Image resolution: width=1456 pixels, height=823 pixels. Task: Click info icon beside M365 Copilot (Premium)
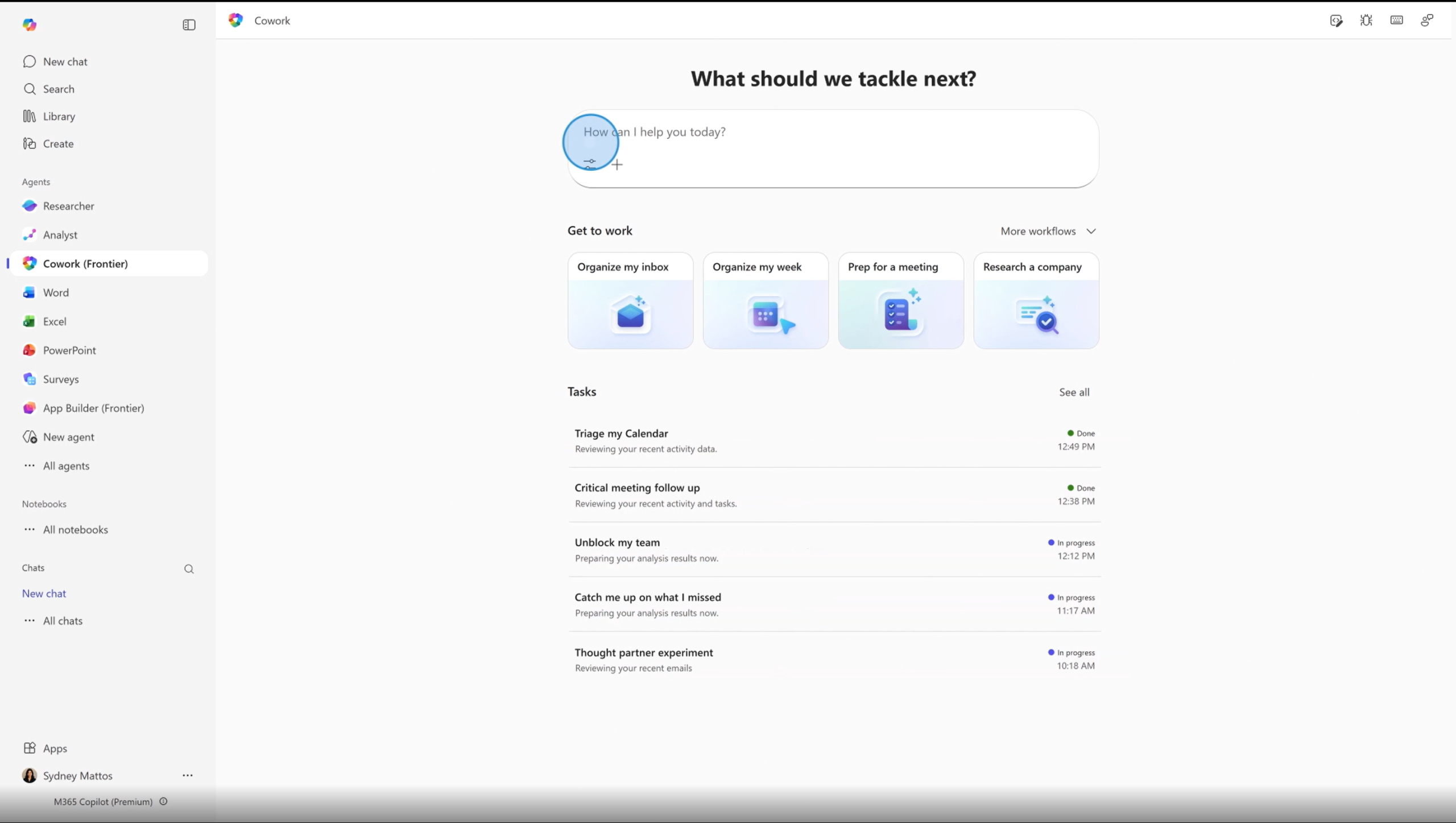[x=164, y=801]
